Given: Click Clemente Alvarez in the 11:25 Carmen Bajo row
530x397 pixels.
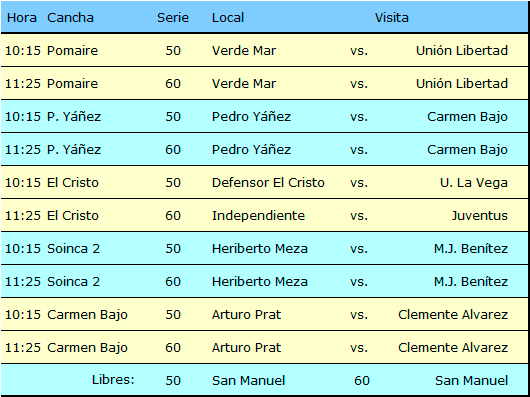Looking at the screenshot, I should (x=453, y=348).
